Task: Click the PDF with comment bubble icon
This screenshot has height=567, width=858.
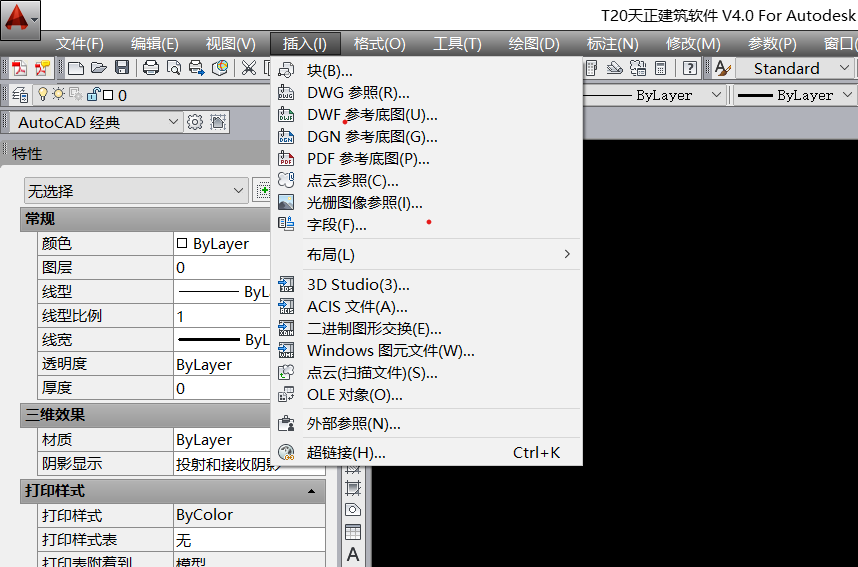Action: tap(43, 68)
